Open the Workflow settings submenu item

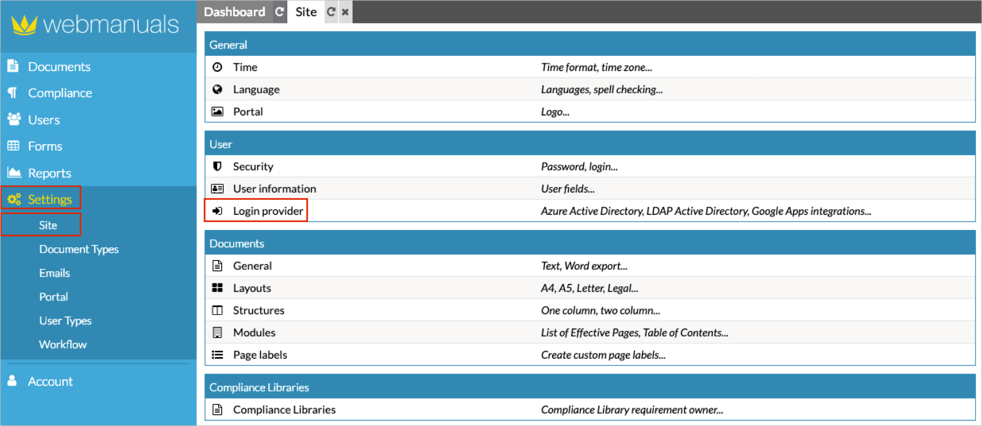pos(63,344)
